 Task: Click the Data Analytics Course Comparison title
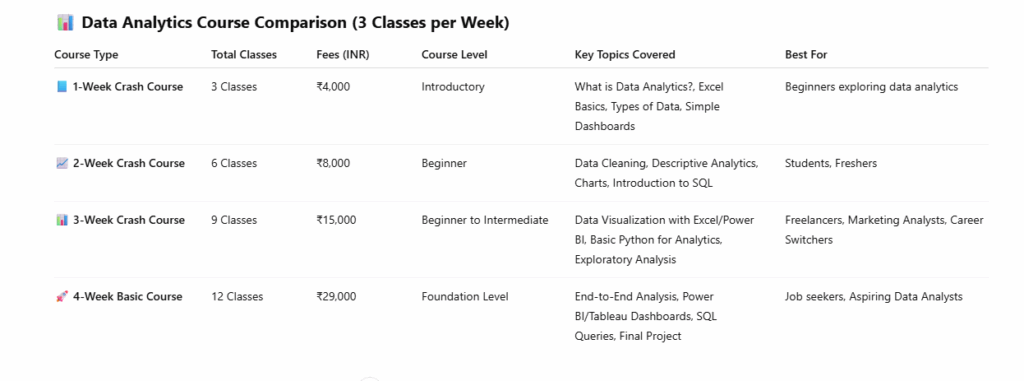[295, 23]
